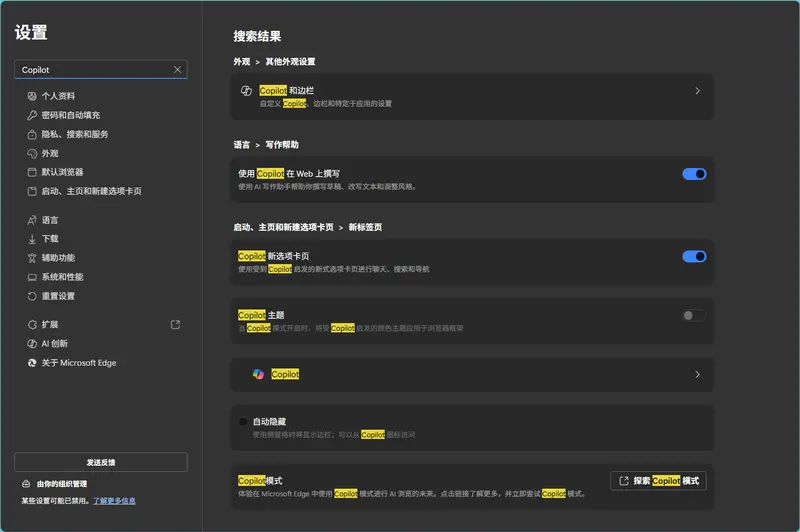Click the 由你的组织管理 notice text
This screenshot has width=800, height=532.
(62, 484)
